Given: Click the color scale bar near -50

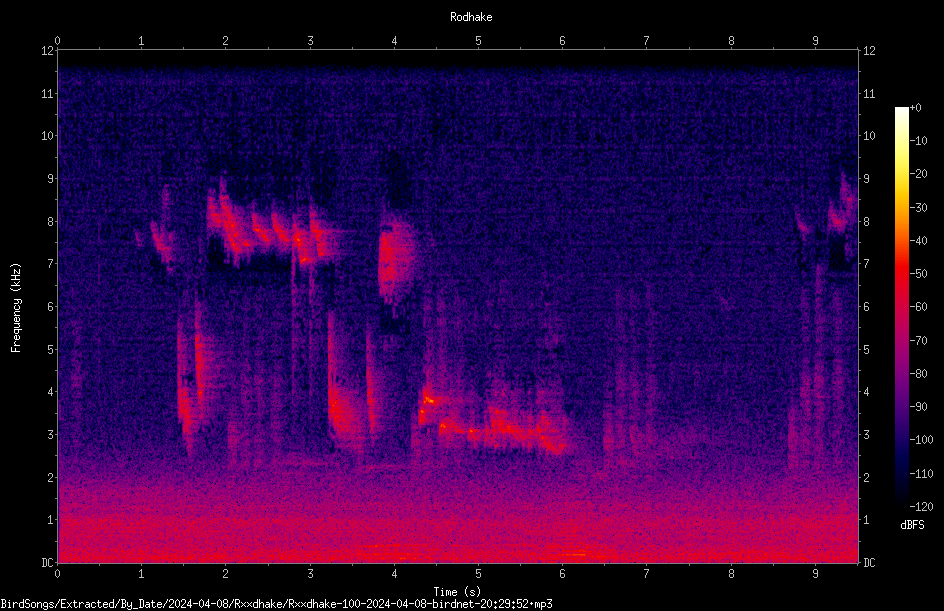Looking at the screenshot, I should click(901, 273).
